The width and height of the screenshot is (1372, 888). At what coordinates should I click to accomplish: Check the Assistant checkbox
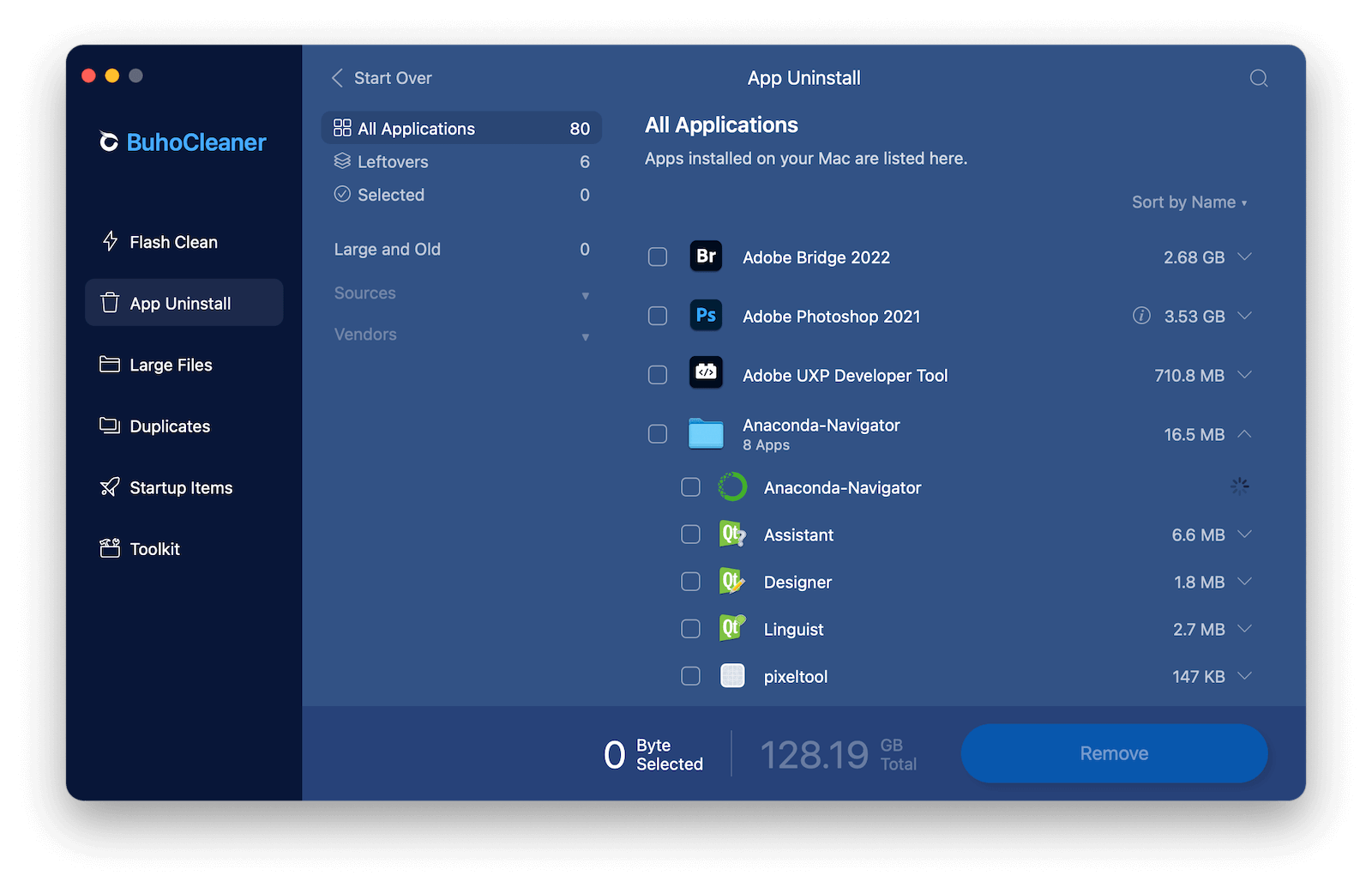click(x=690, y=535)
